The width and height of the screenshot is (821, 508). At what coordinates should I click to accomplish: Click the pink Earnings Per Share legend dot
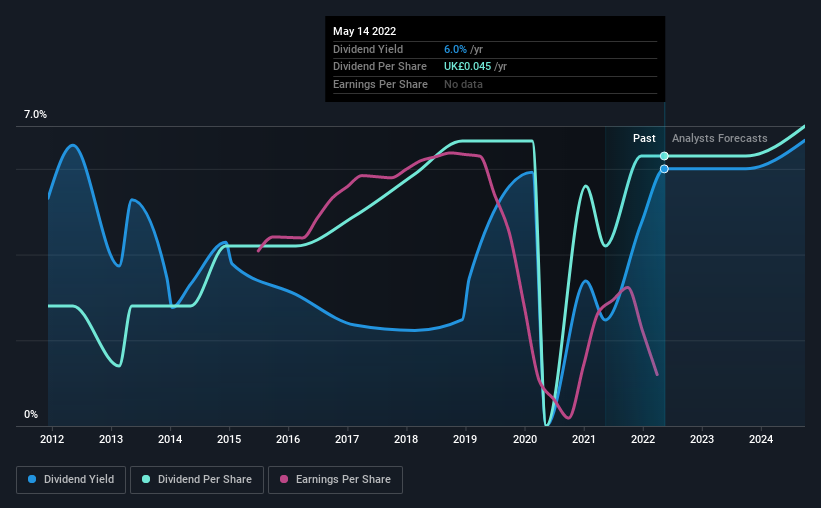point(284,479)
